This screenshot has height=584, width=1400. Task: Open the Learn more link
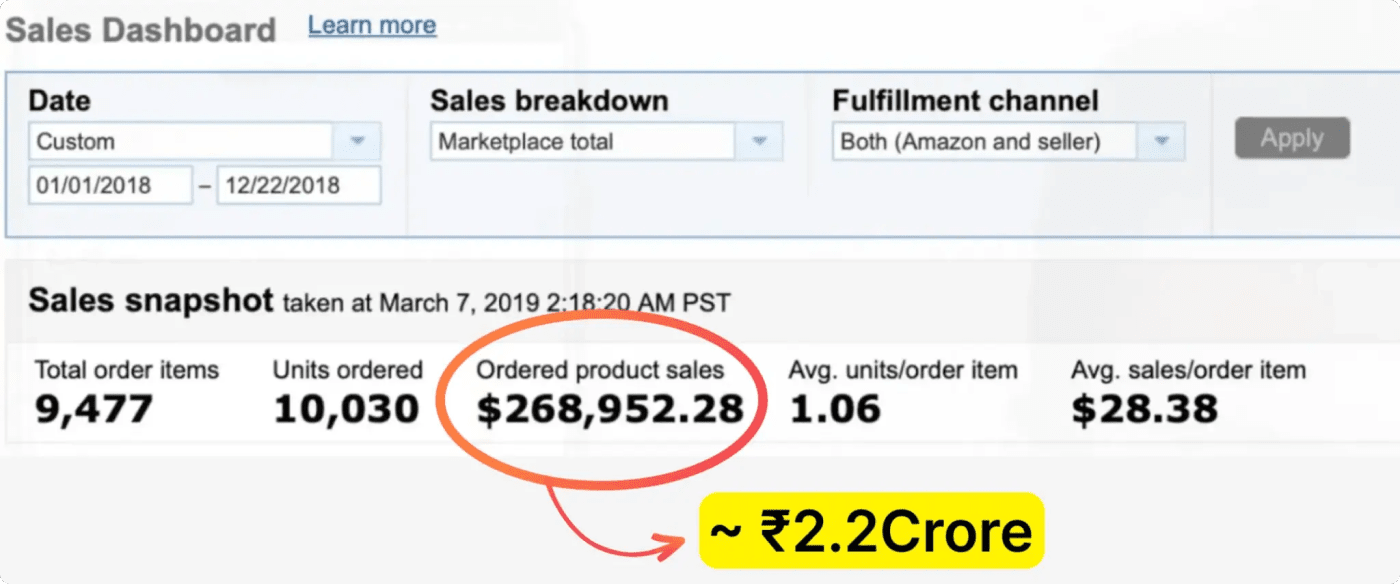[372, 25]
